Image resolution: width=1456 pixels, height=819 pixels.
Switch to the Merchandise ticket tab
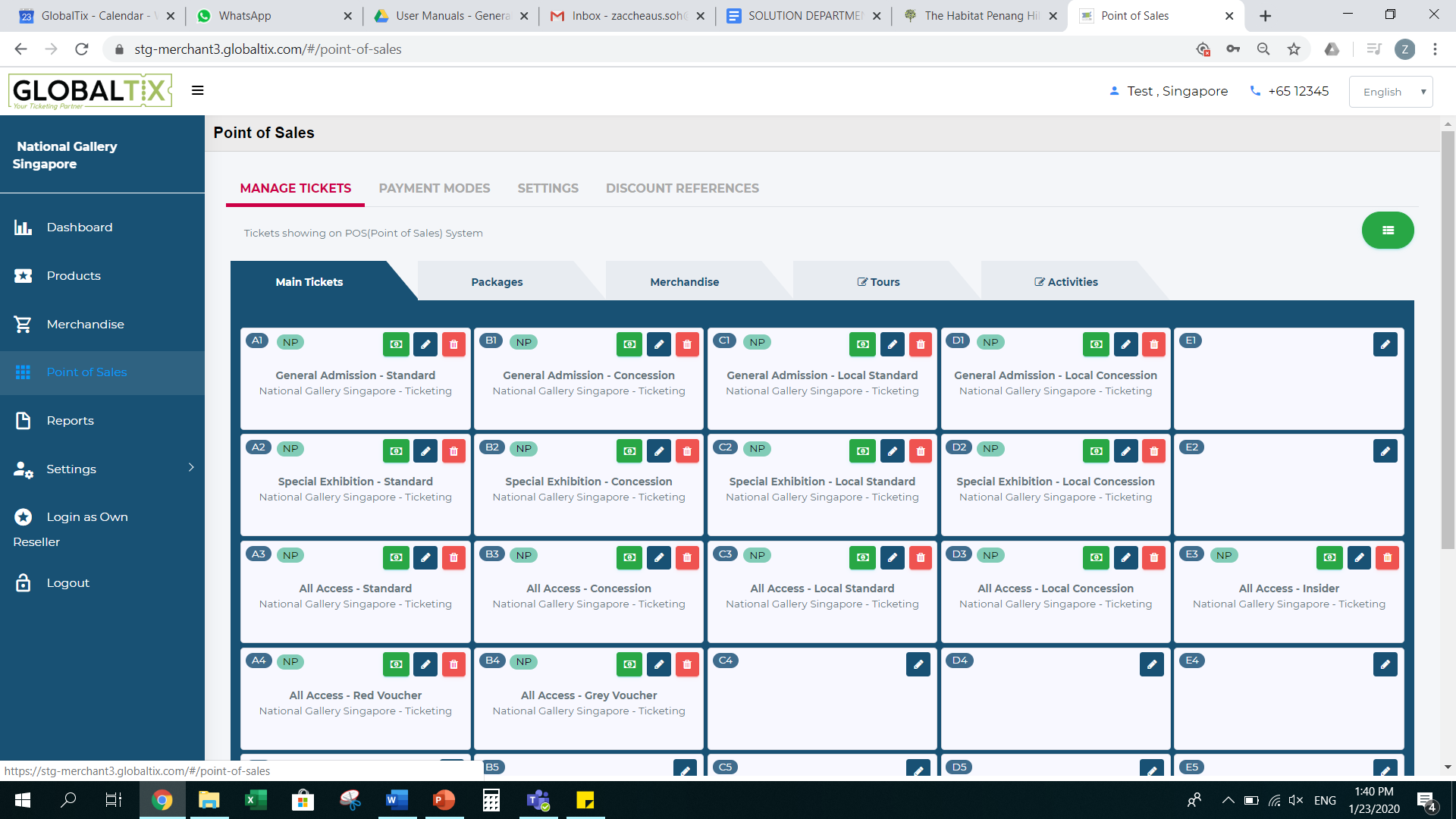tap(684, 282)
